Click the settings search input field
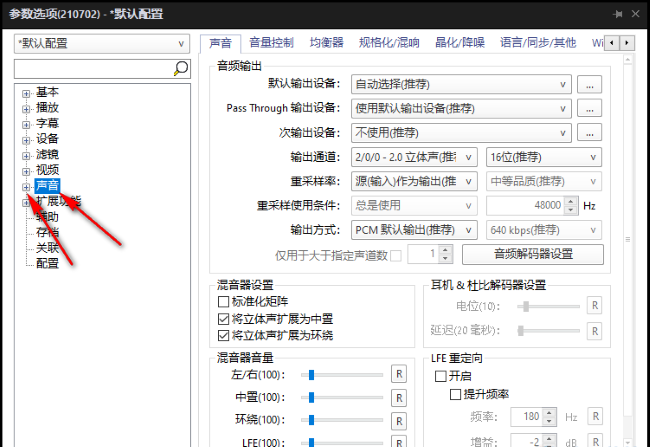 click(x=93, y=68)
